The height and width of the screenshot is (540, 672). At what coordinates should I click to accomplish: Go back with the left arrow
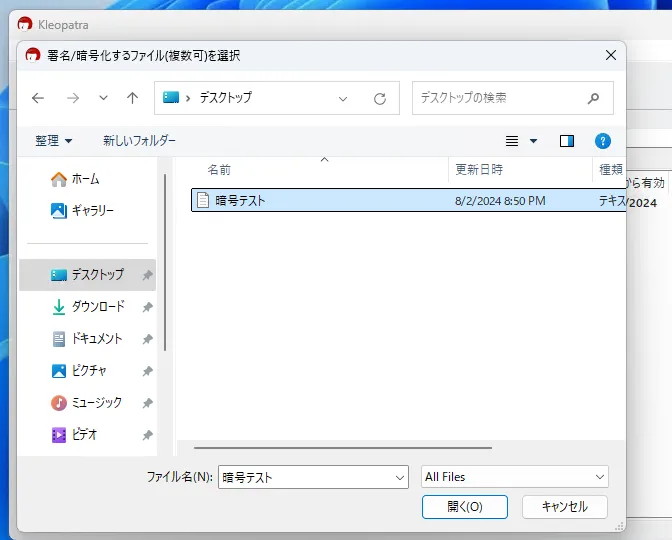(38, 98)
